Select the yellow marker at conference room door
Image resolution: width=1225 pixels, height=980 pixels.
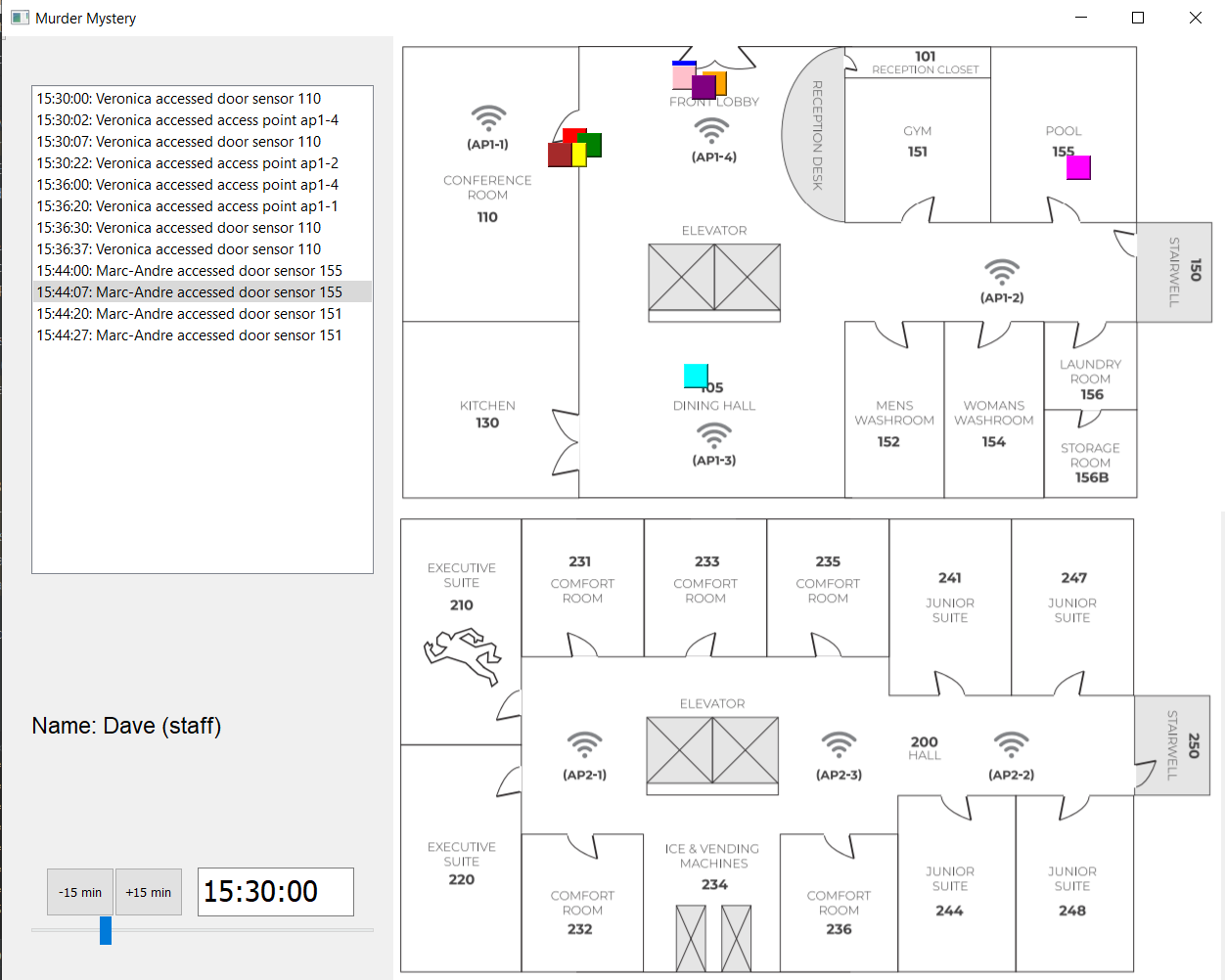[578, 155]
